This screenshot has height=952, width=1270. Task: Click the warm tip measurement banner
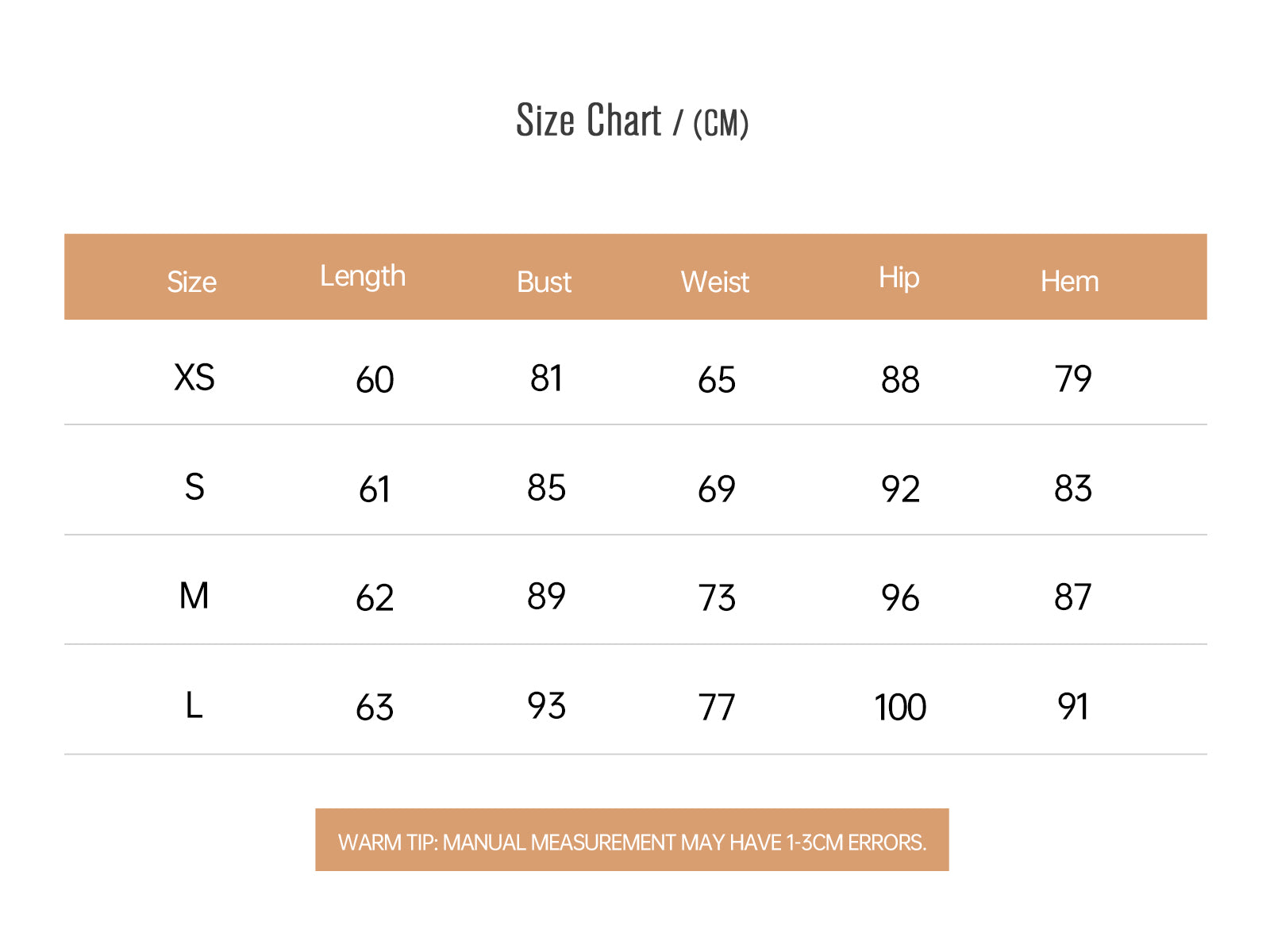coord(632,841)
